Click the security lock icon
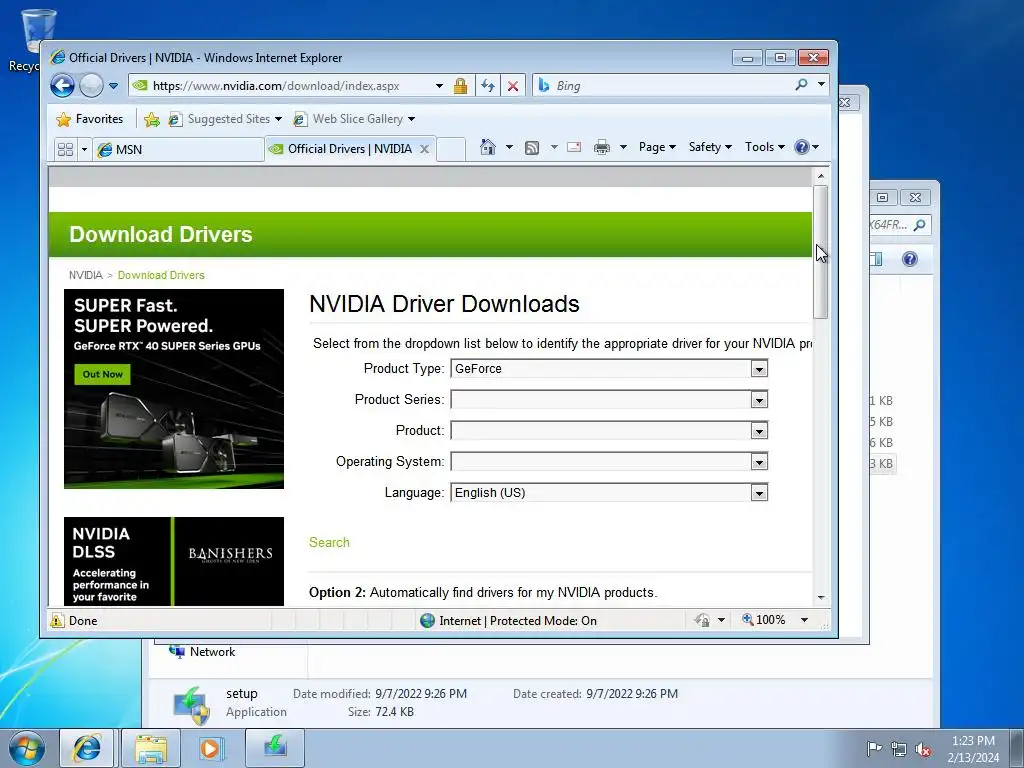 point(460,86)
